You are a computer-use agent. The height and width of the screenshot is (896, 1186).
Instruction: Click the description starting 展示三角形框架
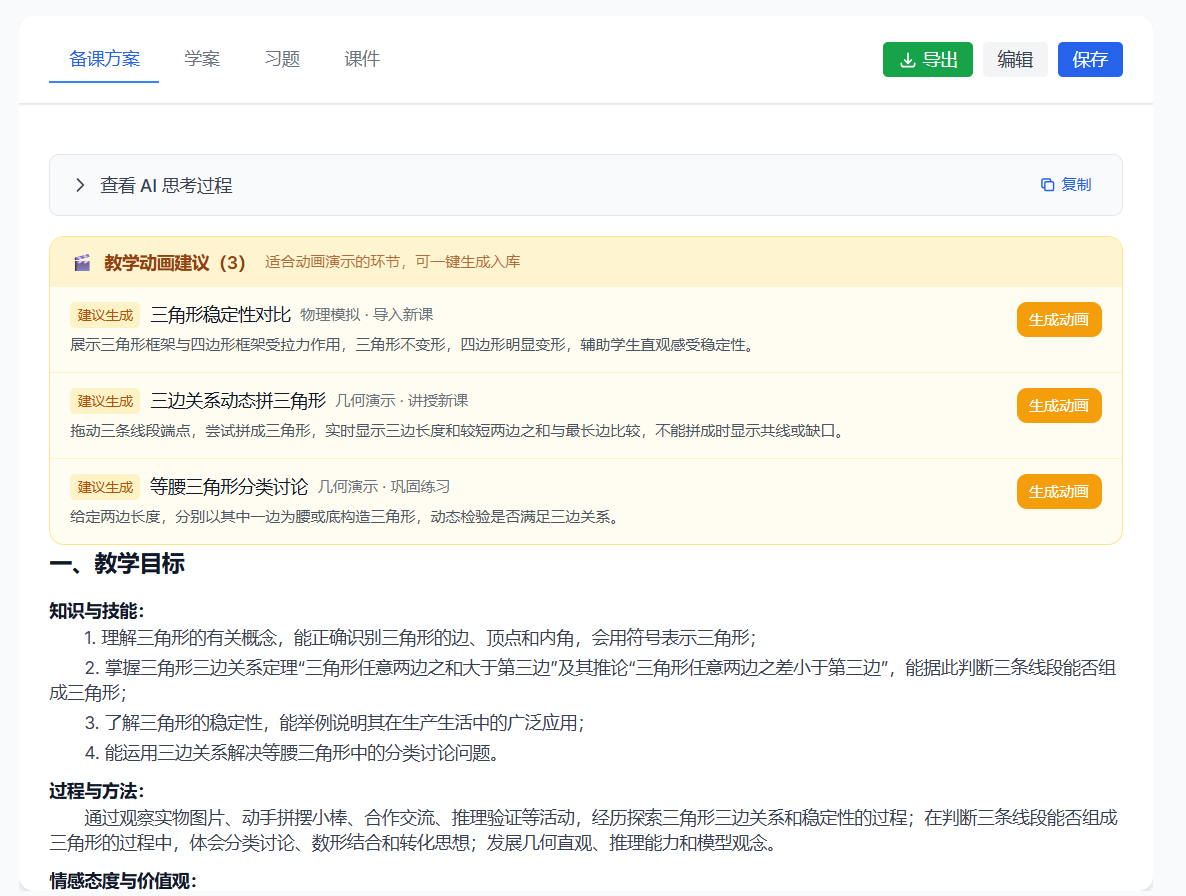coord(413,345)
